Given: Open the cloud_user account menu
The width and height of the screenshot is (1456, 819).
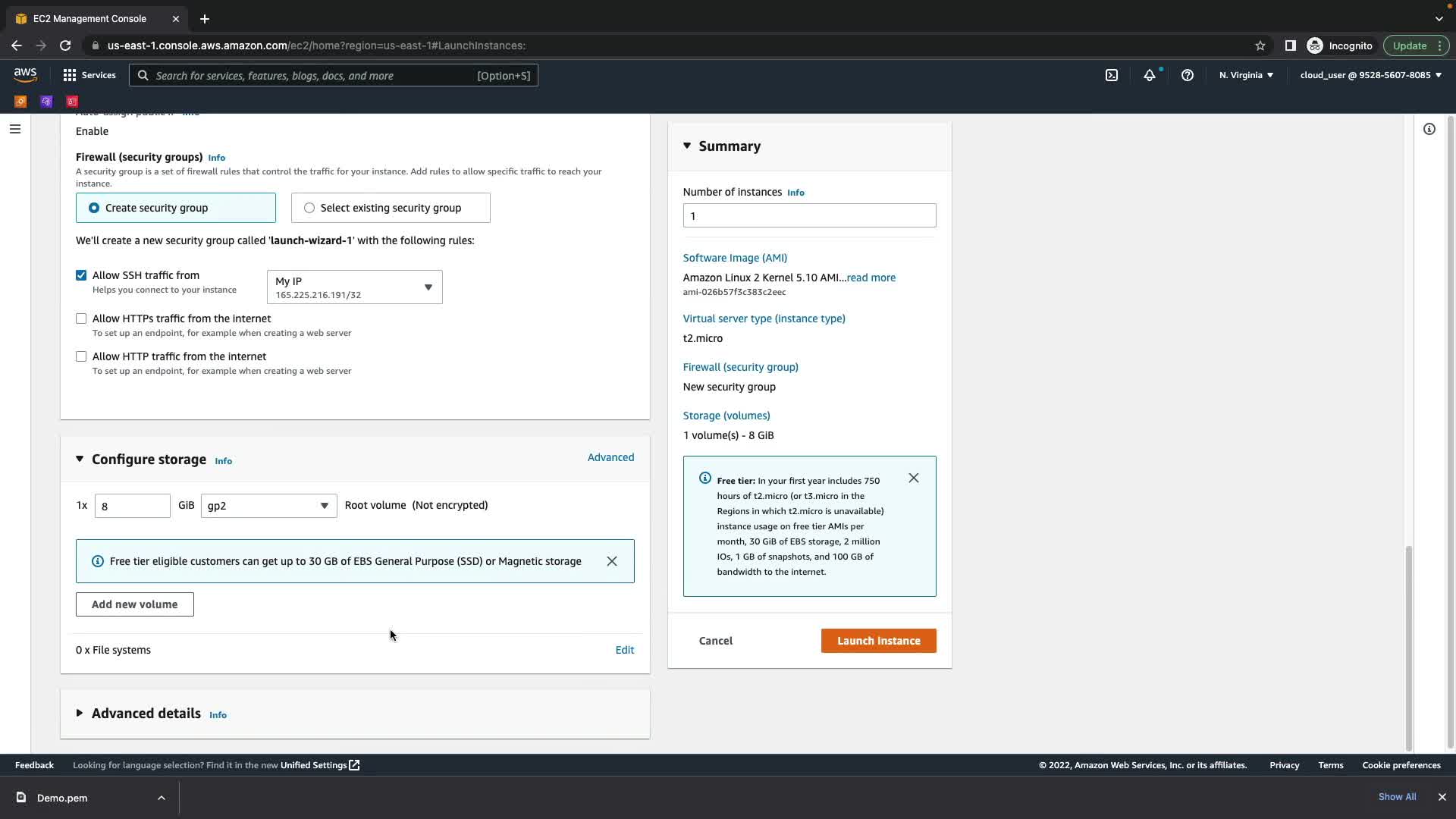Looking at the screenshot, I should click(1370, 75).
